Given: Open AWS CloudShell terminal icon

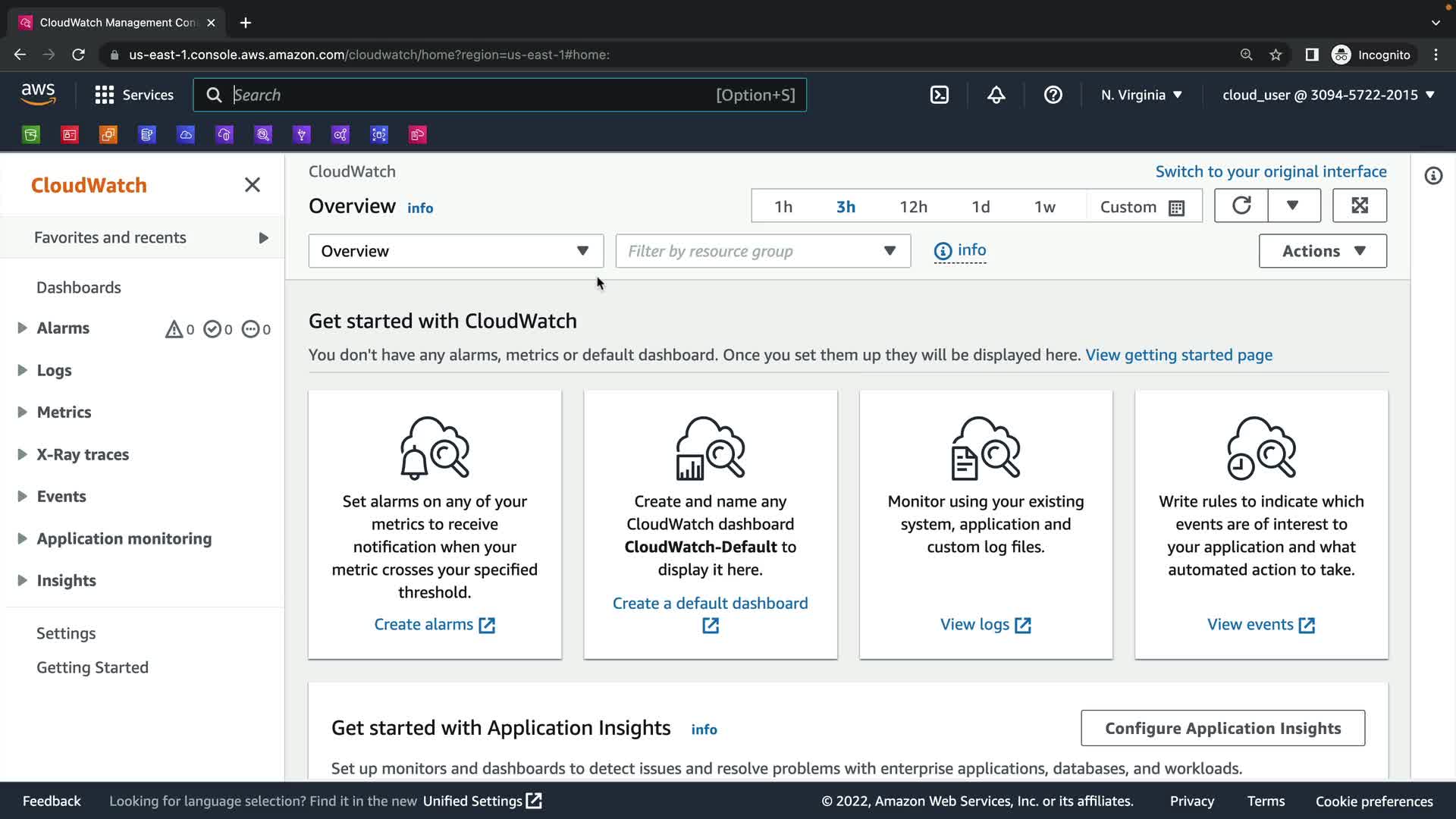Looking at the screenshot, I should (x=939, y=95).
